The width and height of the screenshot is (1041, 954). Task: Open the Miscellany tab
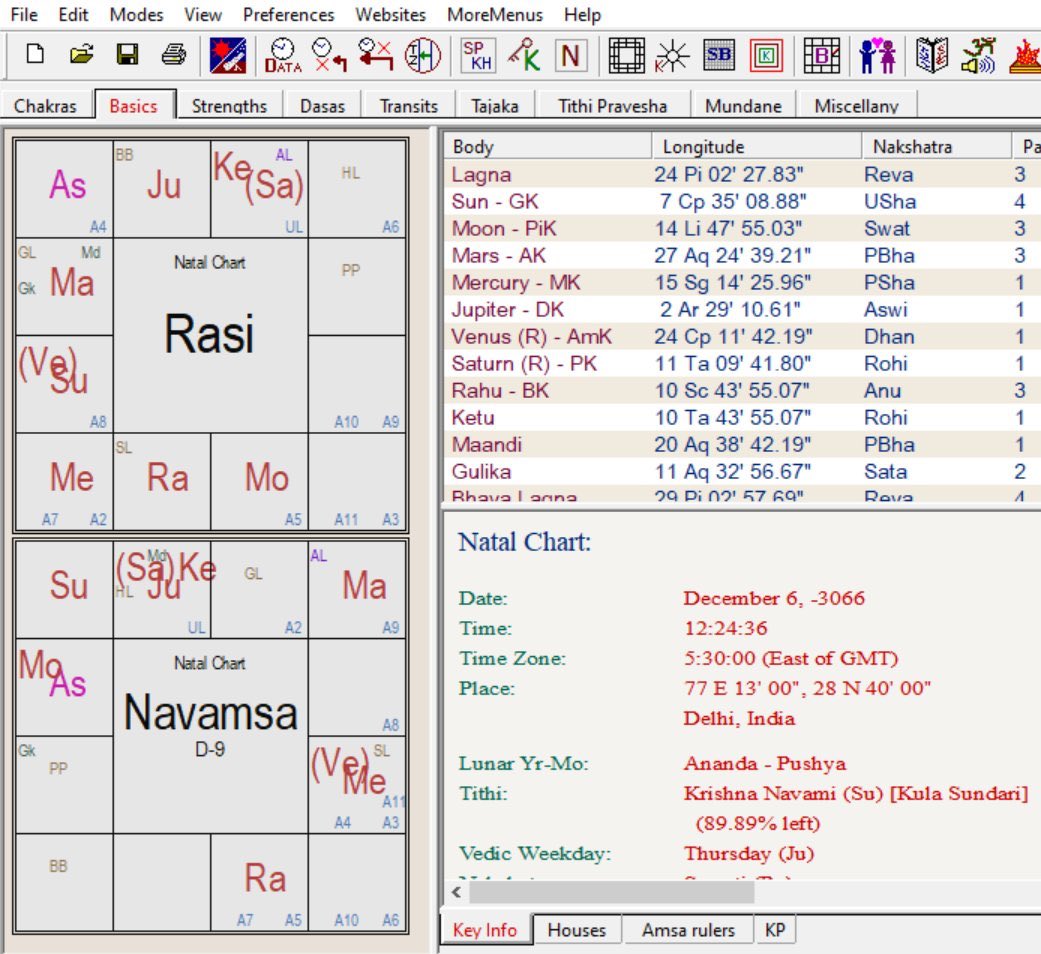[856, 106]
